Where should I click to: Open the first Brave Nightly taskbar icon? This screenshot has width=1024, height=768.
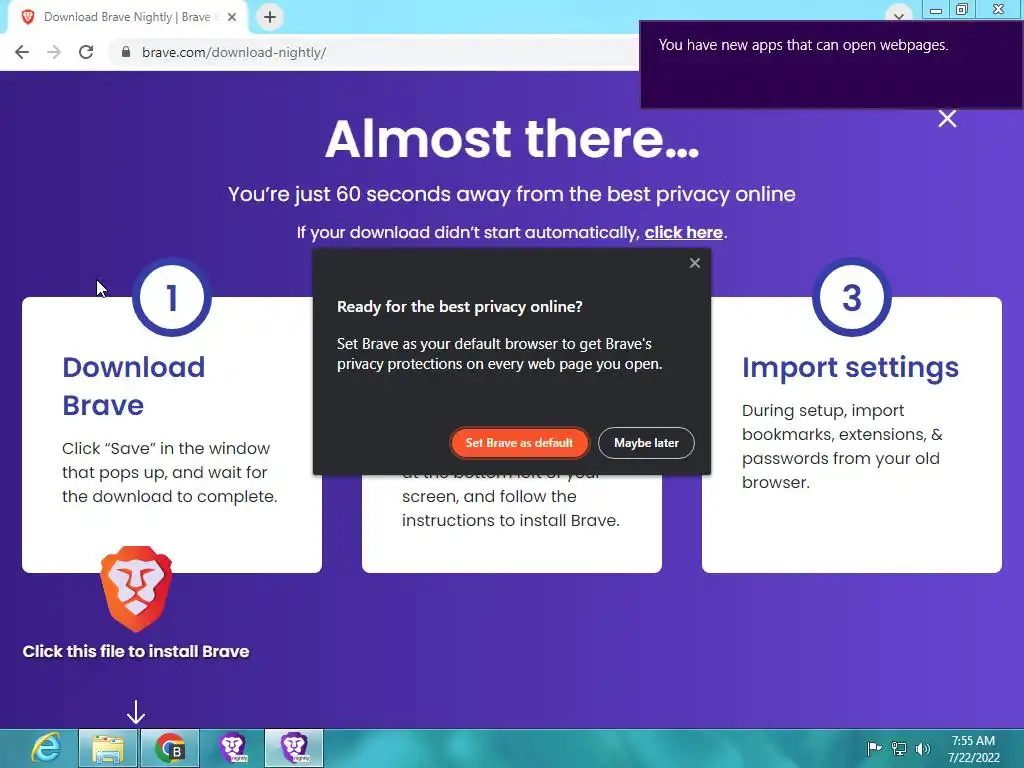pyautogui.click(x=232, y=748)
